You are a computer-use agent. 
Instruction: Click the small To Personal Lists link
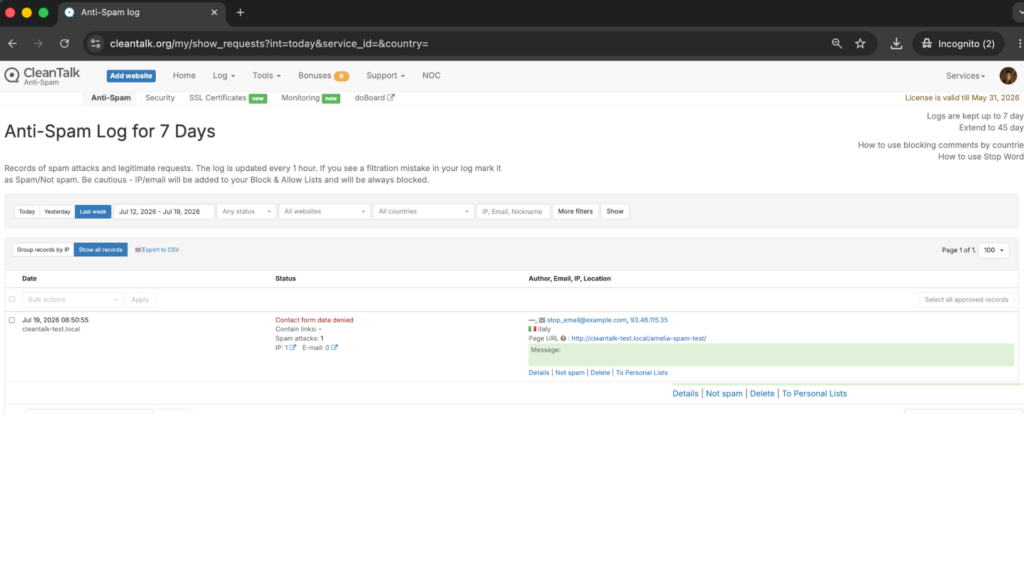click(x=641, y=373)
